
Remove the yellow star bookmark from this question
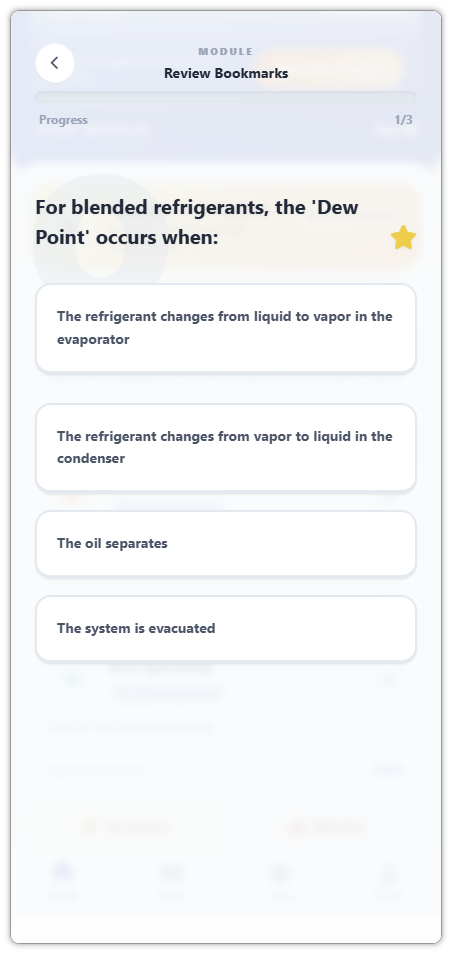click(x=403, y=237)
